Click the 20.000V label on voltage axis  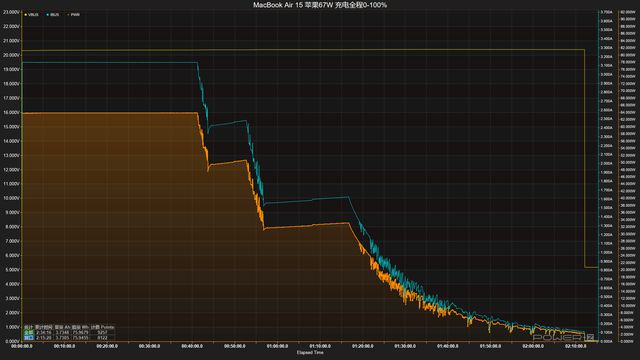pos(11,55)
